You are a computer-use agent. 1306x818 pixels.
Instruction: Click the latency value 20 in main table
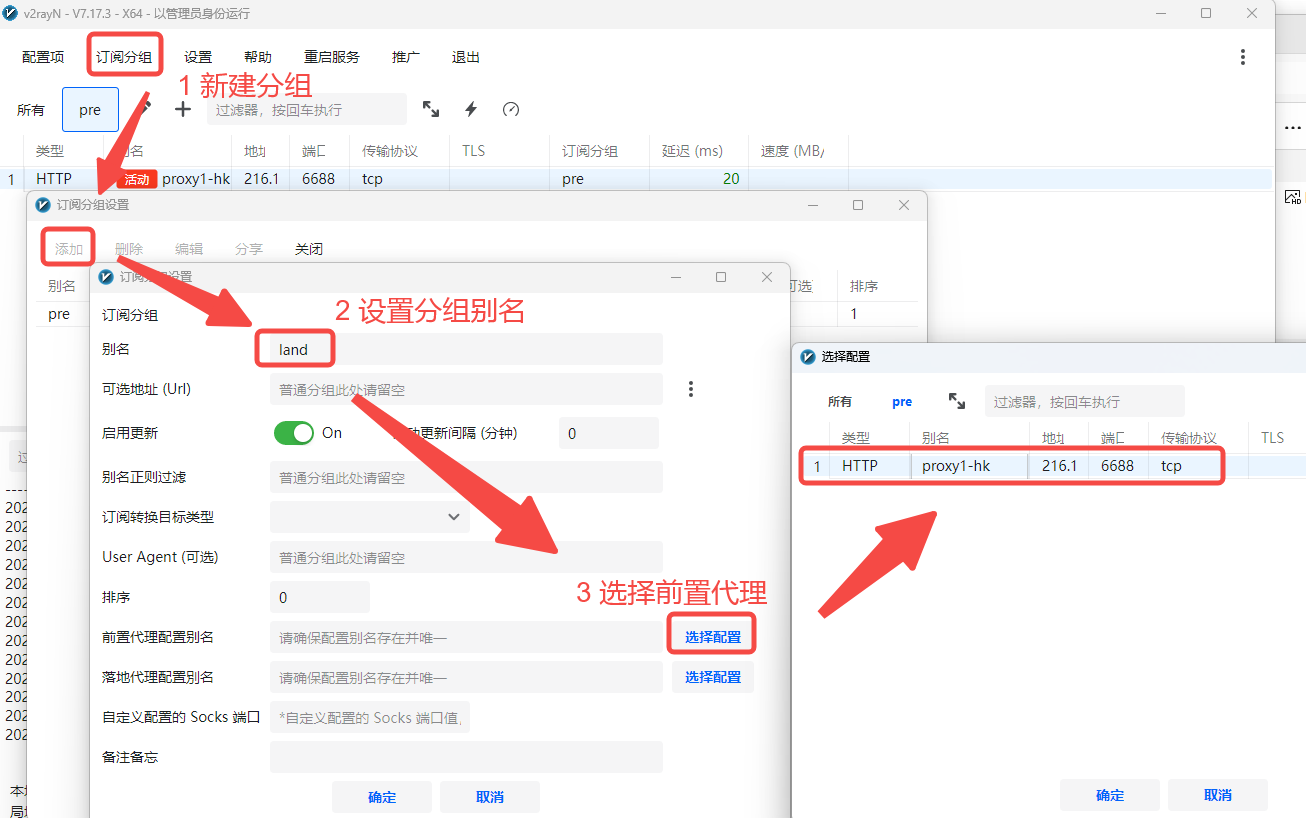tap(731, 179)
